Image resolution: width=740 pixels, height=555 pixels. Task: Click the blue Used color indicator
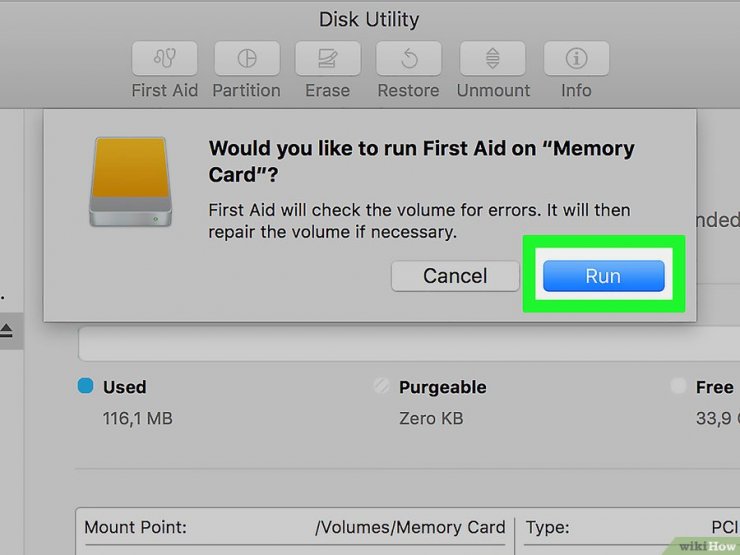click(85, 386)
